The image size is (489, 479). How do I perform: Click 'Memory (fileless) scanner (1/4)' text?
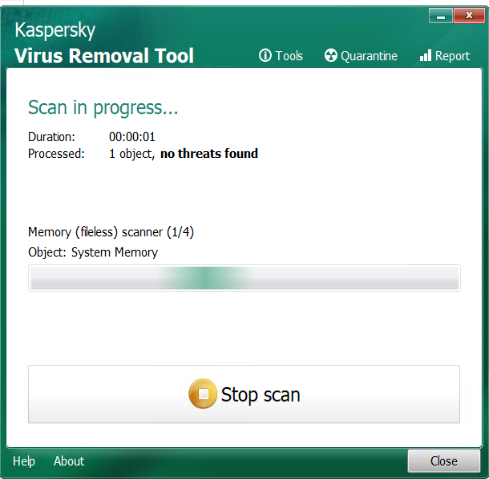pos(111,232)
